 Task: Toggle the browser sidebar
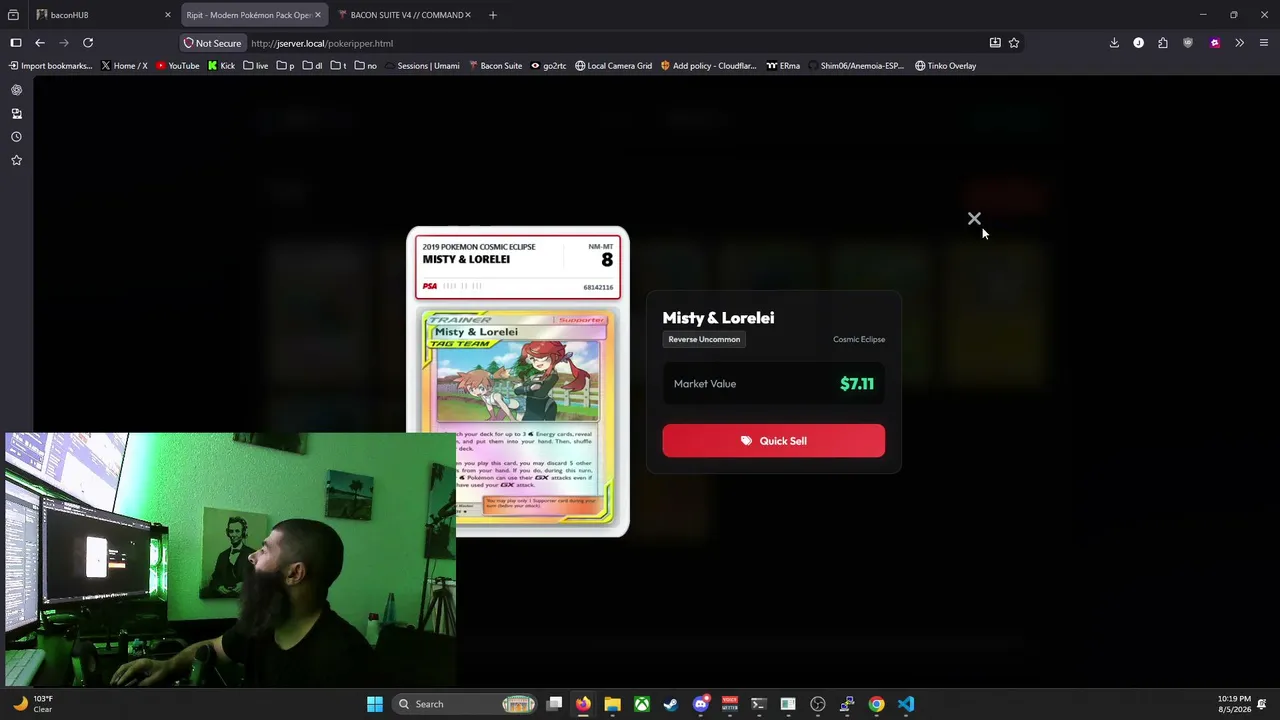click(x=16, y=43)
